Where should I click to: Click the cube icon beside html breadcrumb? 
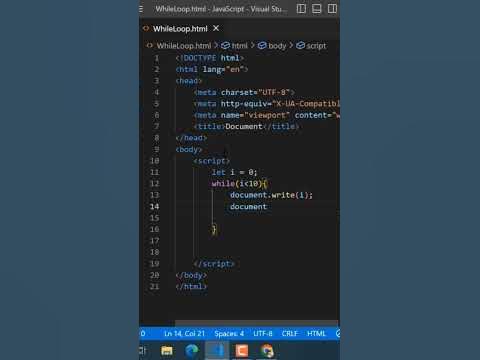(226, 46)
